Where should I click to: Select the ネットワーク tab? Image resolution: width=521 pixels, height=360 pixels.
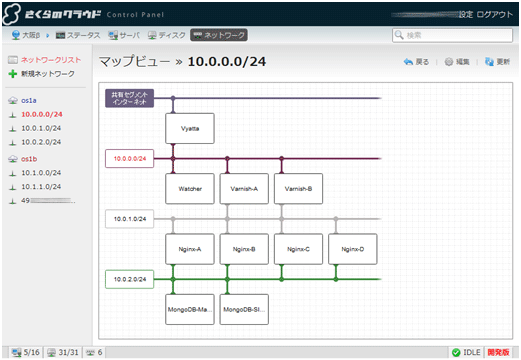[219, 35]
